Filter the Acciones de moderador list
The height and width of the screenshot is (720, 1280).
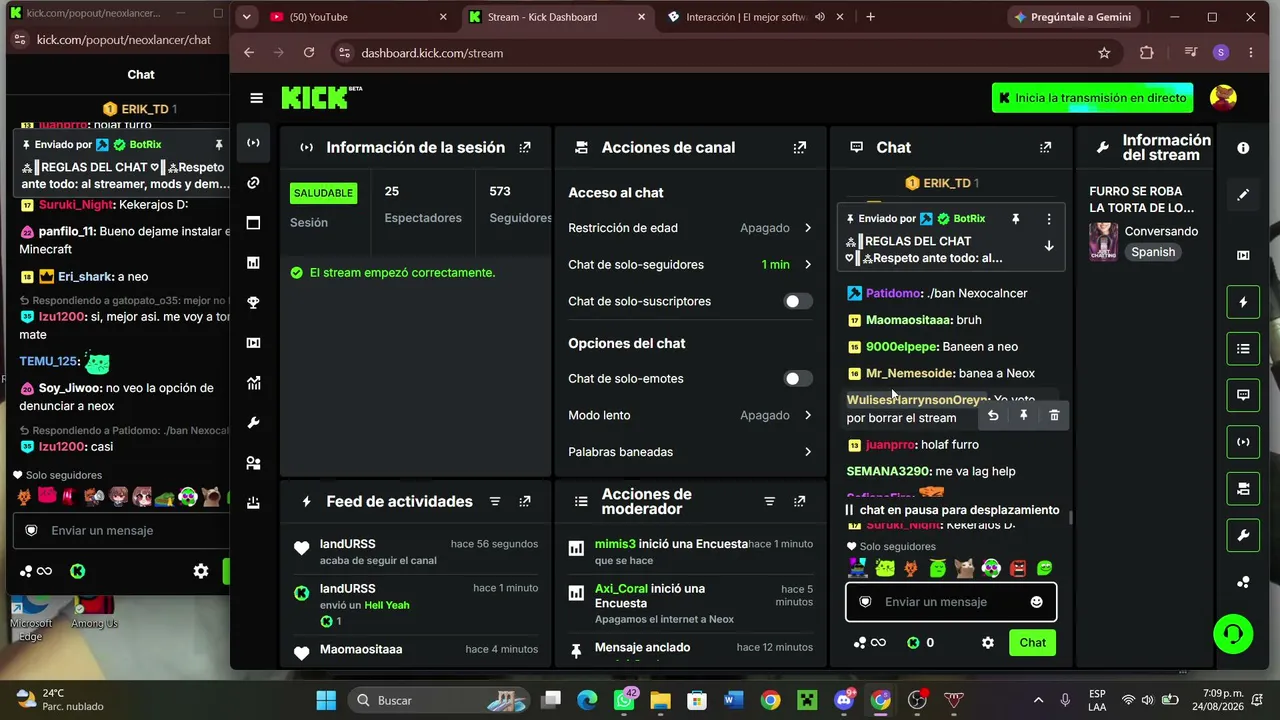(769, 502)
